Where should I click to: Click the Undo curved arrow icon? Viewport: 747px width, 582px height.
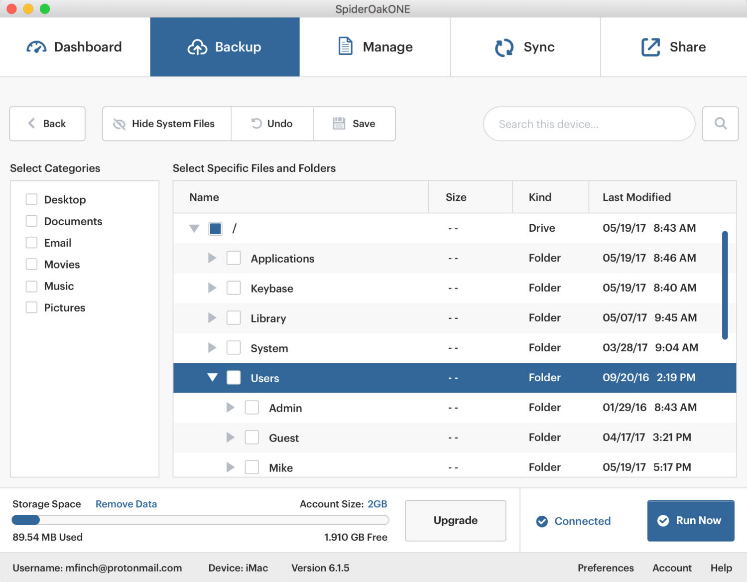point(256,123)
